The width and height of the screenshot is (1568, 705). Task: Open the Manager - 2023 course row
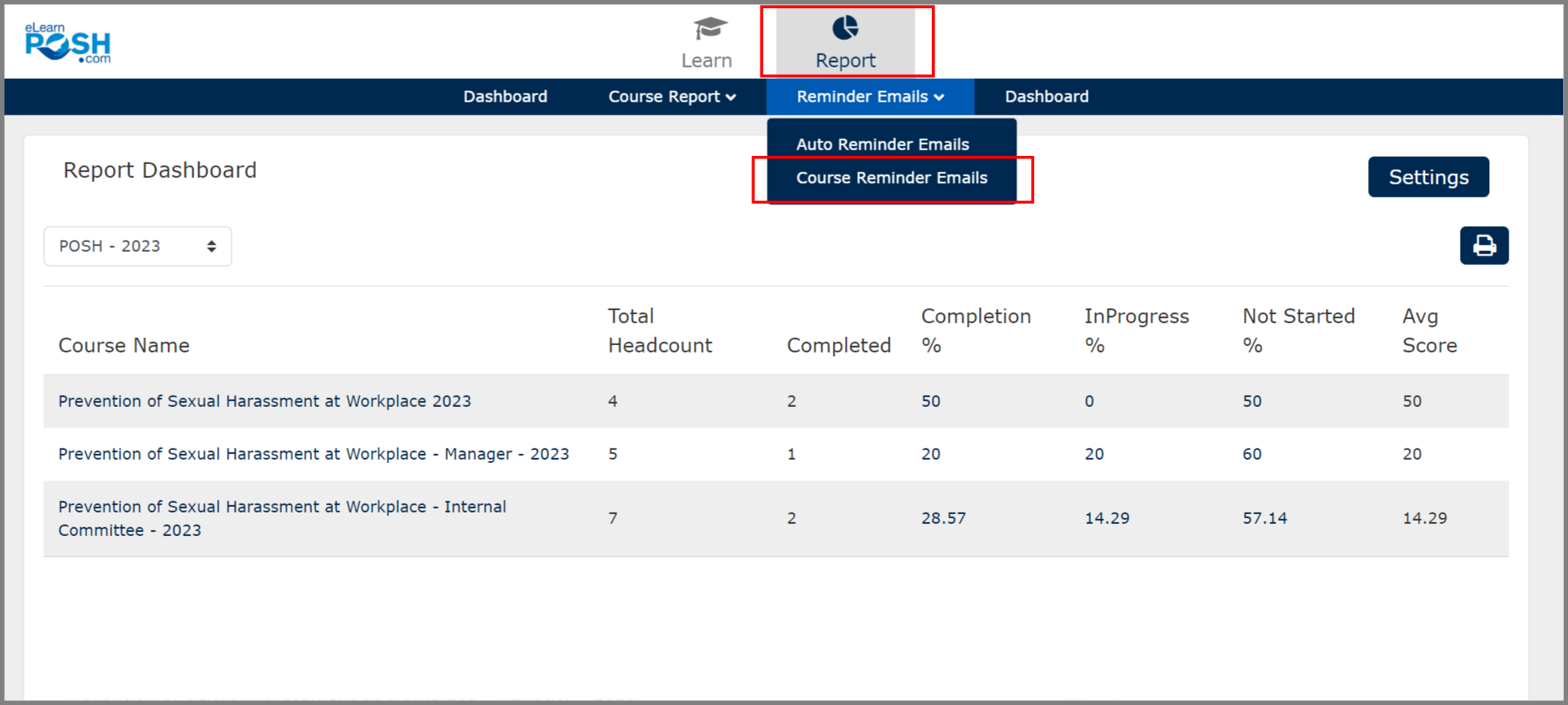click(x=313, y=454)
